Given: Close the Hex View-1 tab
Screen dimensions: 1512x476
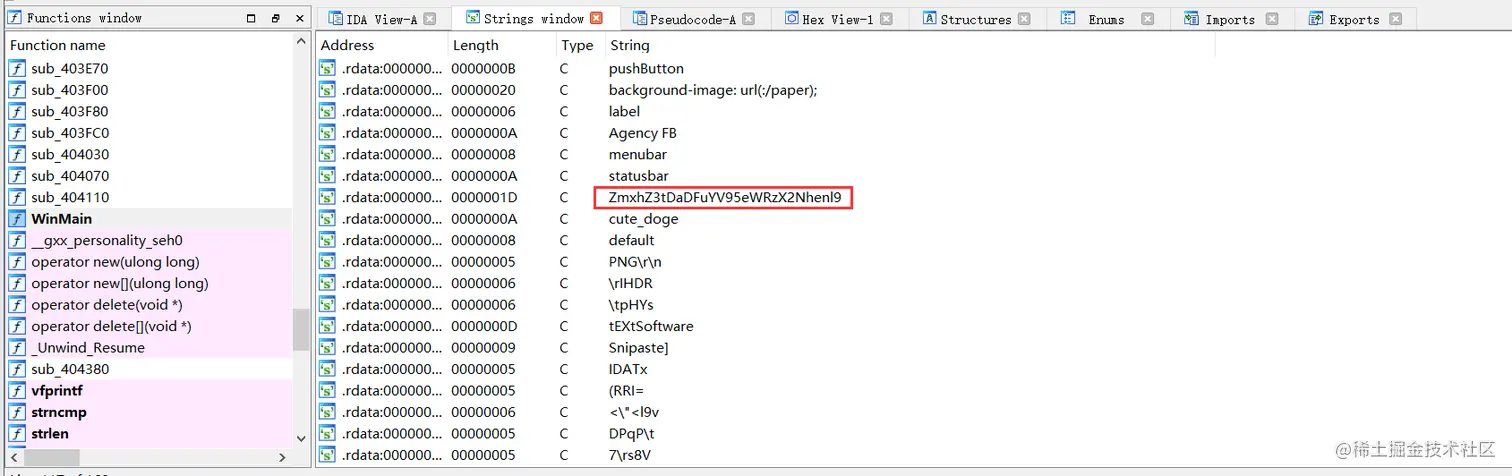Looking at the screenshot, I should 886,18.
